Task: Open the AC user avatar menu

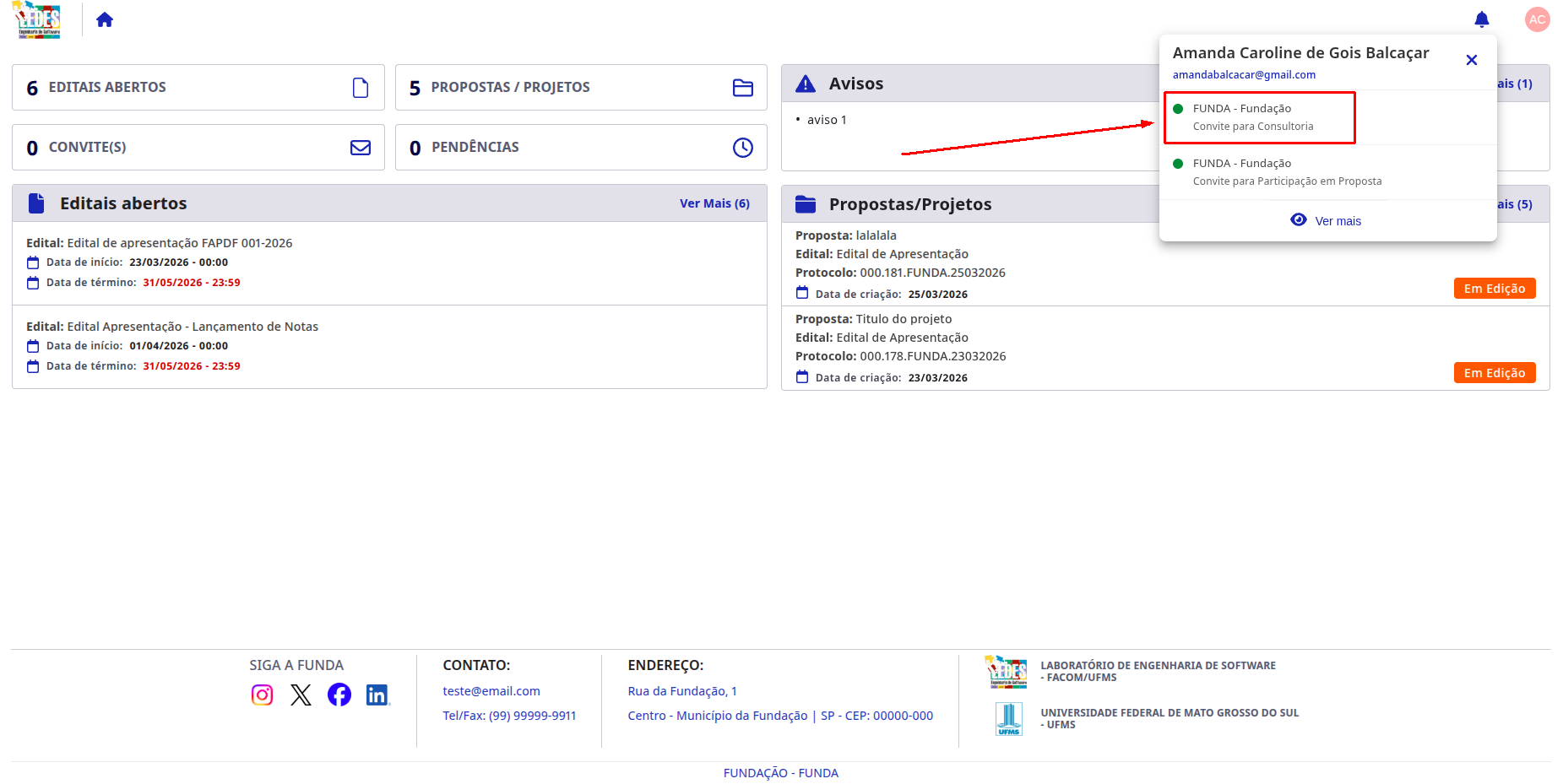Action: 1537,19
